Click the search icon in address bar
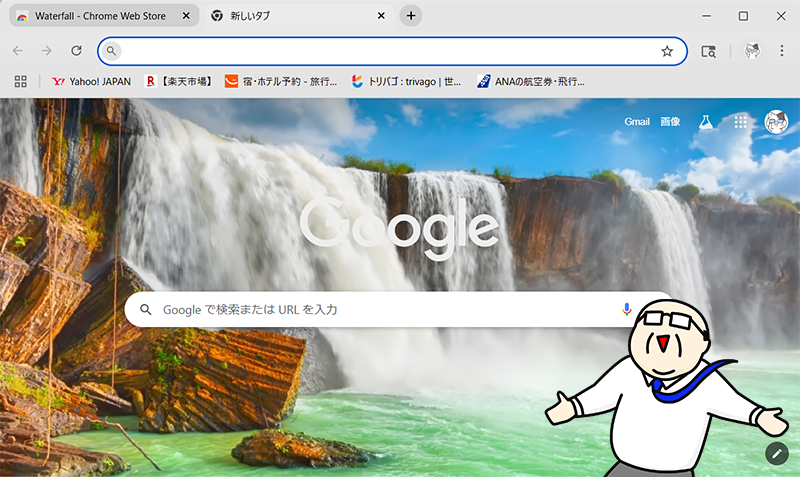The image size is (800, 477). click(x=111, y=51)
